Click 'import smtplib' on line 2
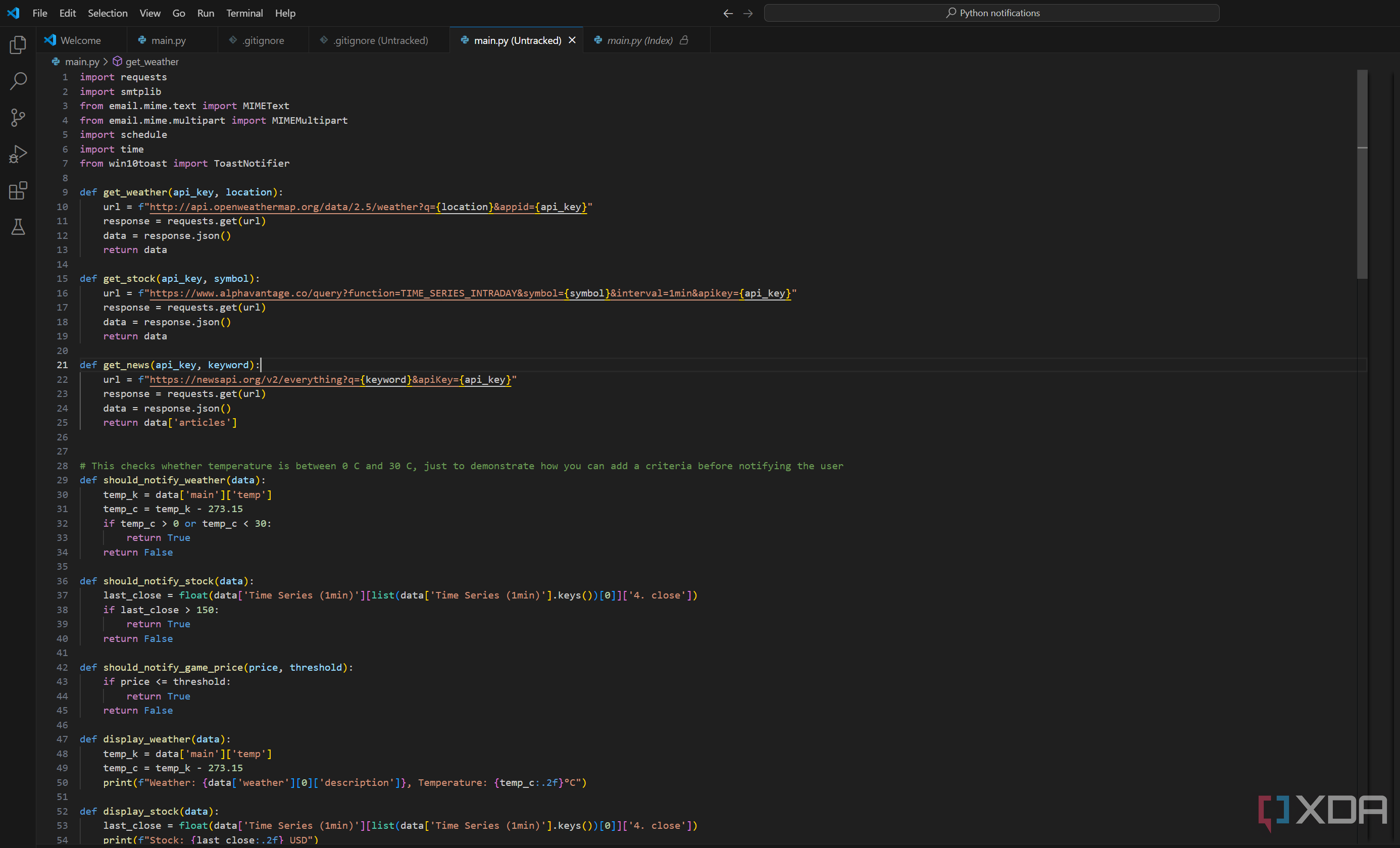Screen dimensions: 1400x848 point(120,91)
